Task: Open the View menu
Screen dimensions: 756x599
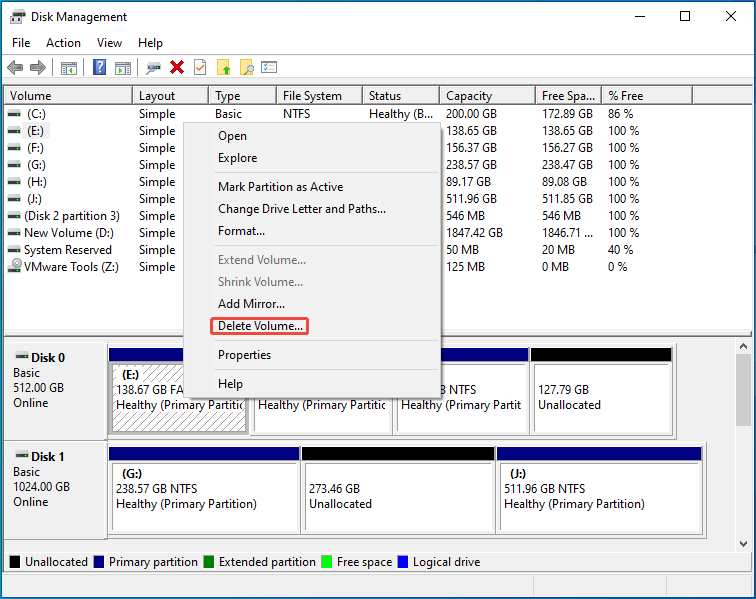Action: click(x=109, y=43)
